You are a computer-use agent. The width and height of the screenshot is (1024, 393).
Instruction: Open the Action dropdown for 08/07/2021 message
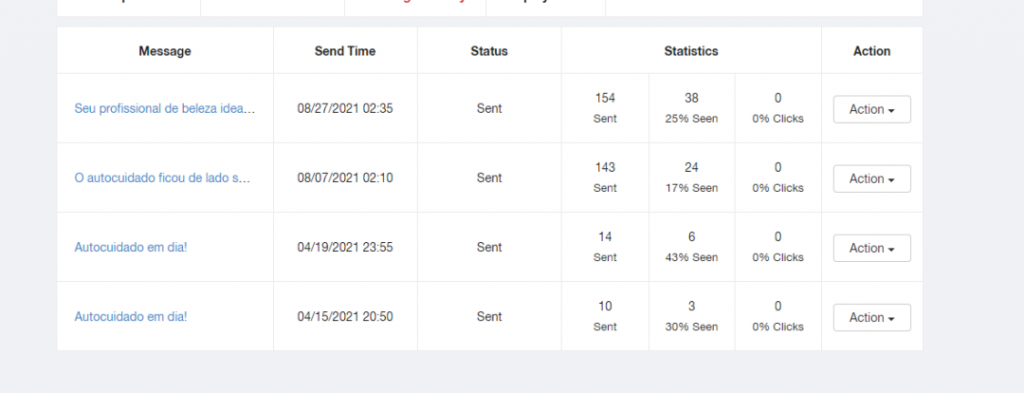(872, 178)
